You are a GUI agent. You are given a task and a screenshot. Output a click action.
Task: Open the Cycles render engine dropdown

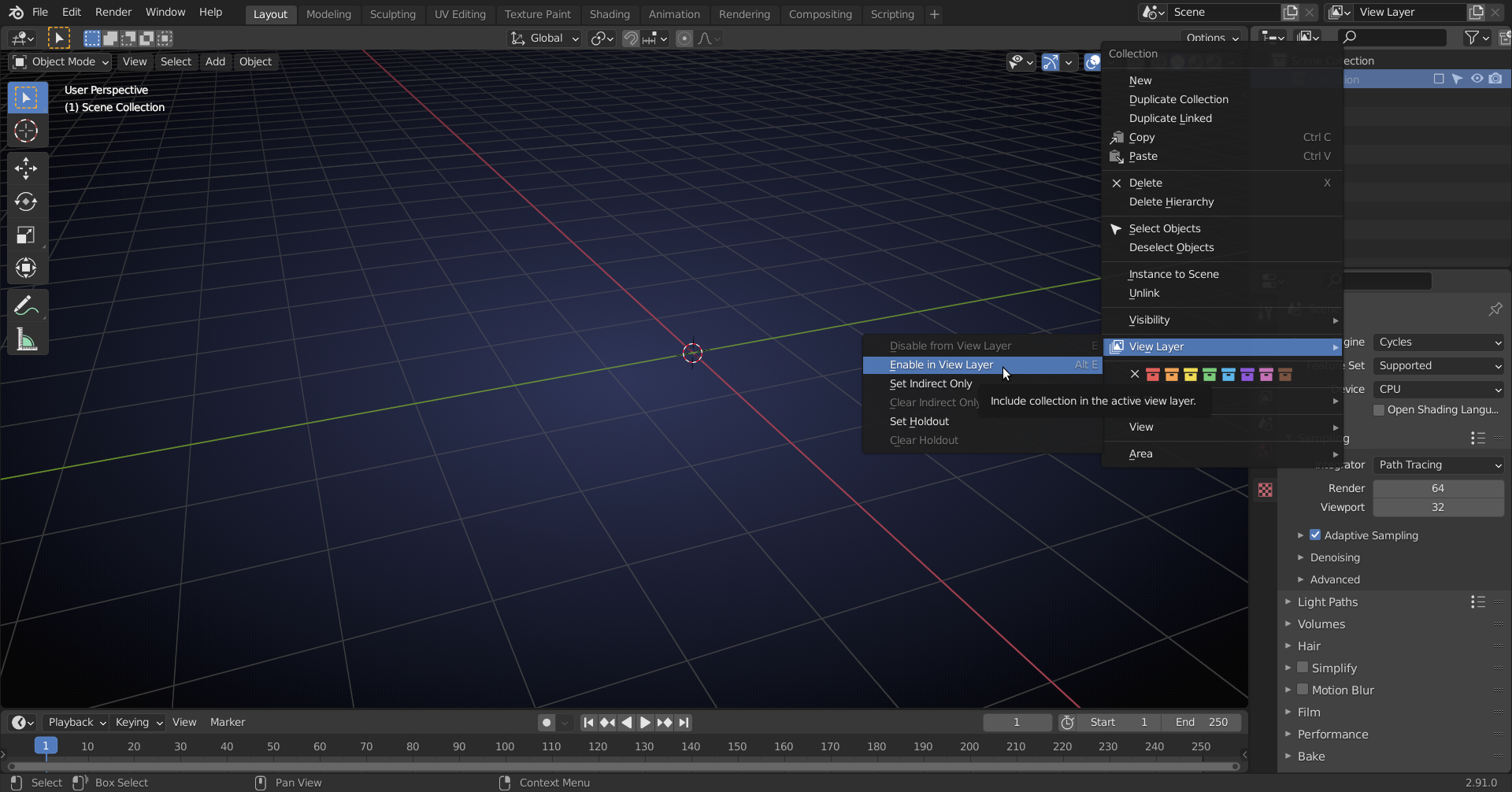tap(1439, 342)
